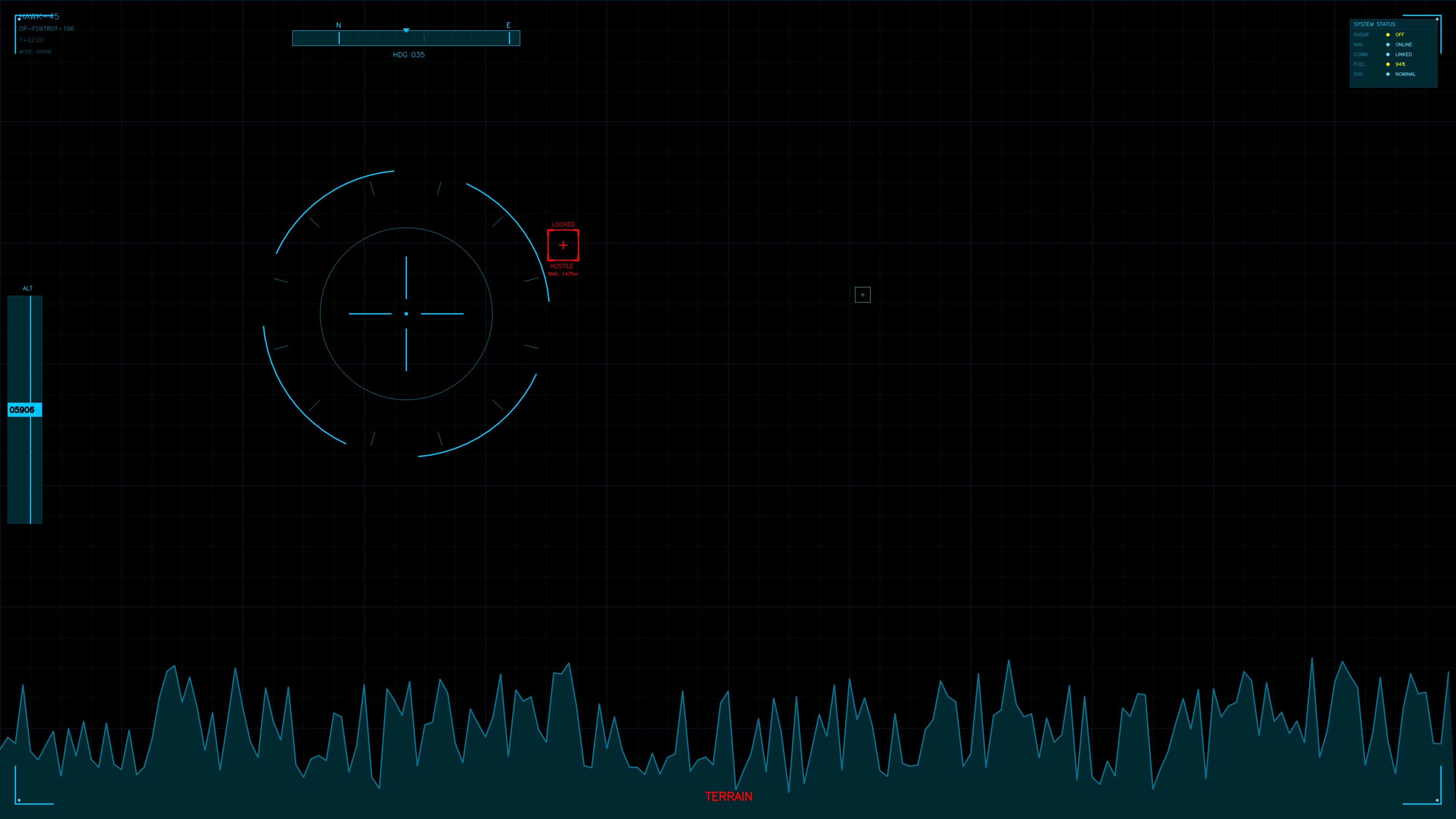The image size is (1456, 819).
Task: Click the green unidentified target marker
Action: [x=863, y=295]
